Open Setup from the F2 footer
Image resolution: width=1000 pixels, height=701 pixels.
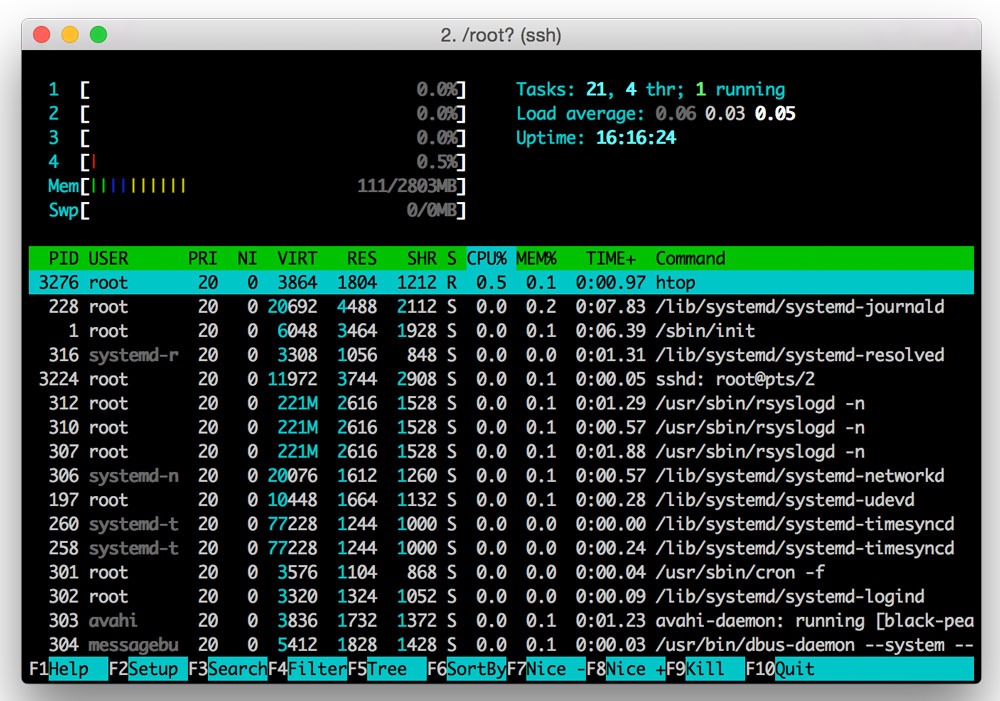pos(151,669)
